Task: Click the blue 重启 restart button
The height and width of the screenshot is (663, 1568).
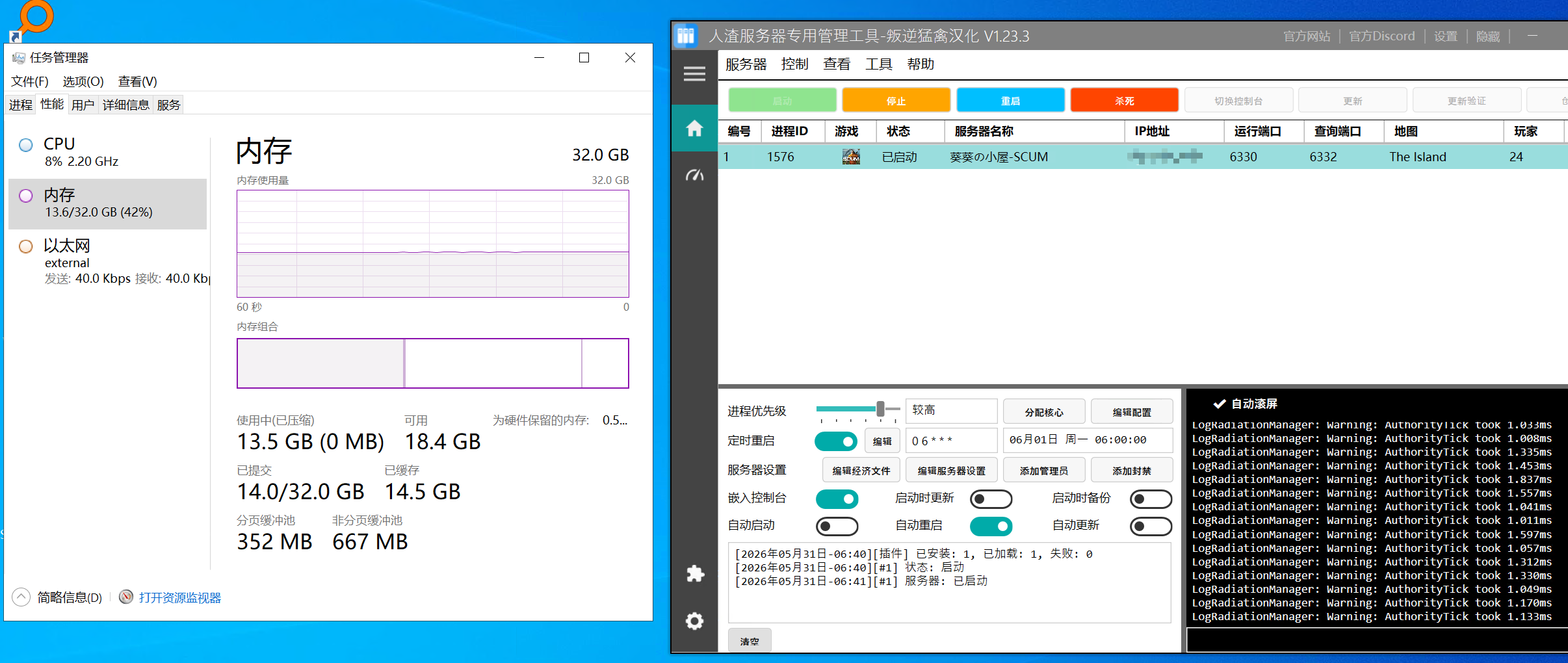Action: click(x=1010, y=100)
